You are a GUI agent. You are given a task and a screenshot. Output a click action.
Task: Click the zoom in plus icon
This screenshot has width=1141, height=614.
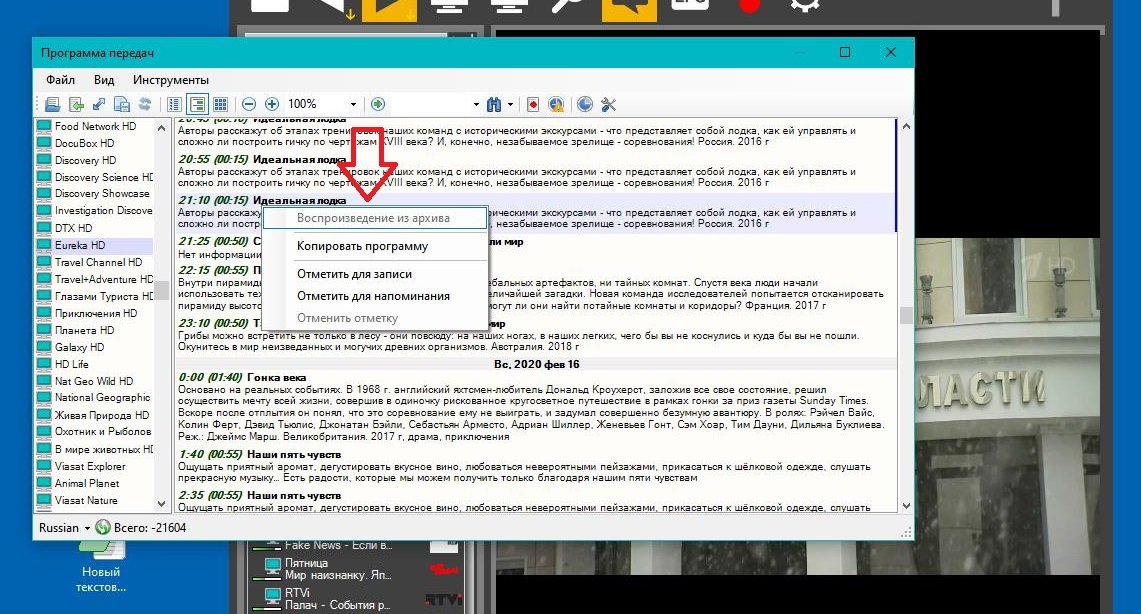click(271, 104)
